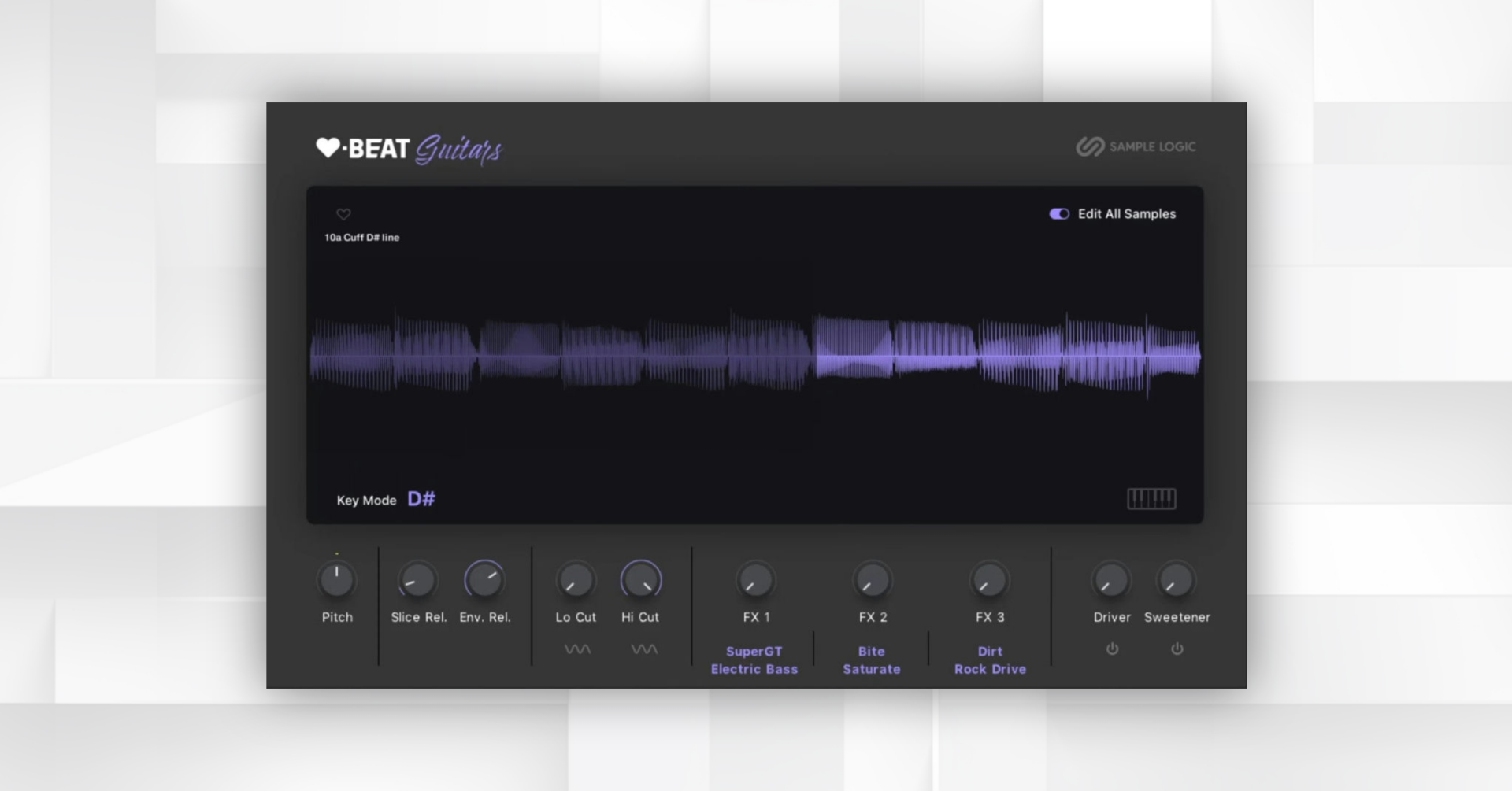Click the FX 1 knob
The image size is (1512, 791).
(756, 581)
